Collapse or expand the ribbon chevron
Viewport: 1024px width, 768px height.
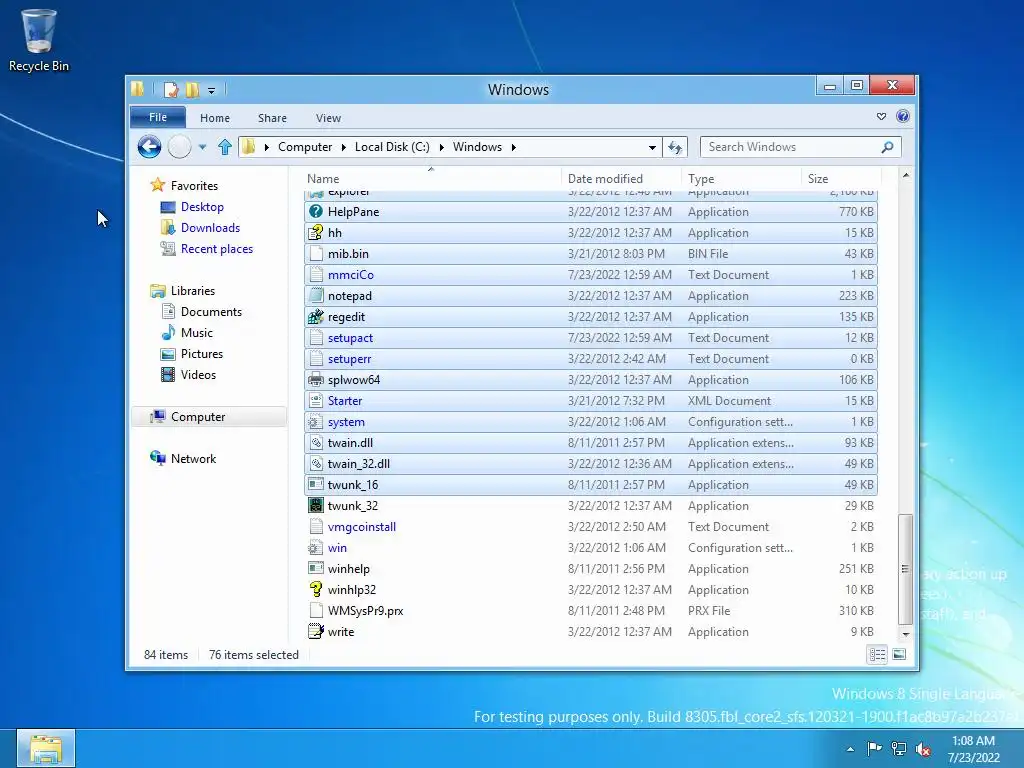click(881, 116)
